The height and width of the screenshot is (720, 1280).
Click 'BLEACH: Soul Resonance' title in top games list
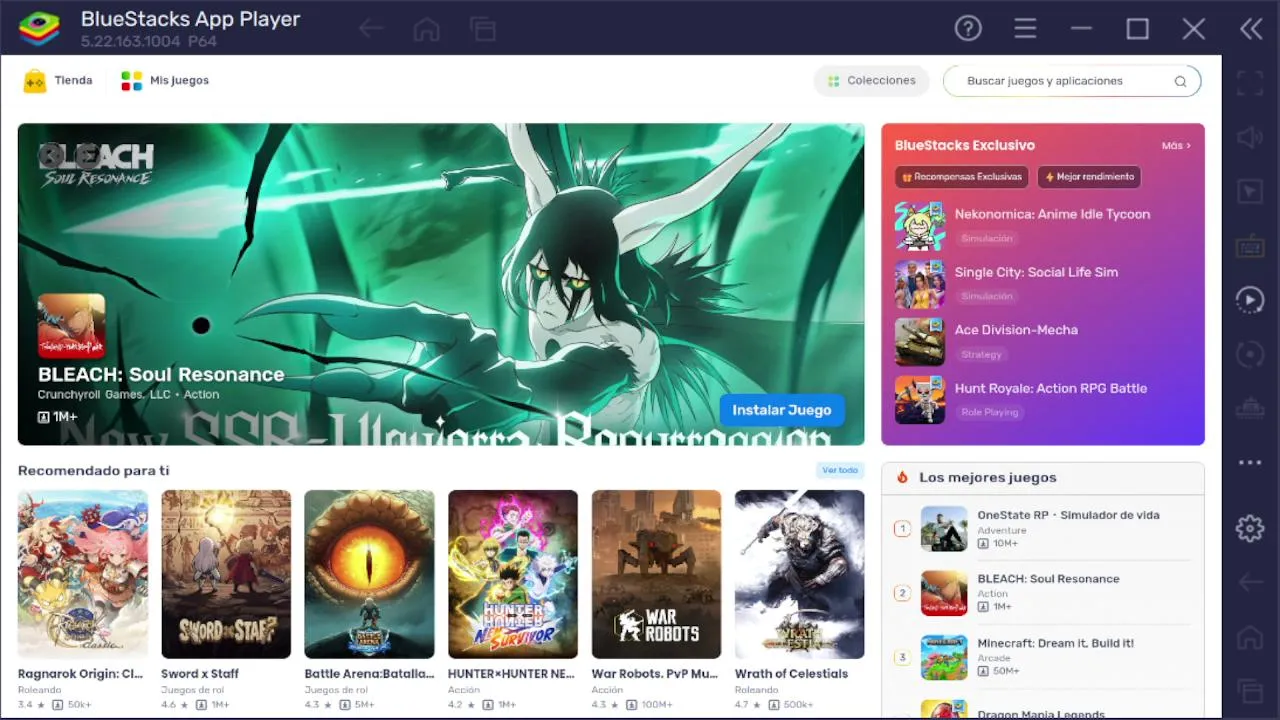(x=1048, y=579)
